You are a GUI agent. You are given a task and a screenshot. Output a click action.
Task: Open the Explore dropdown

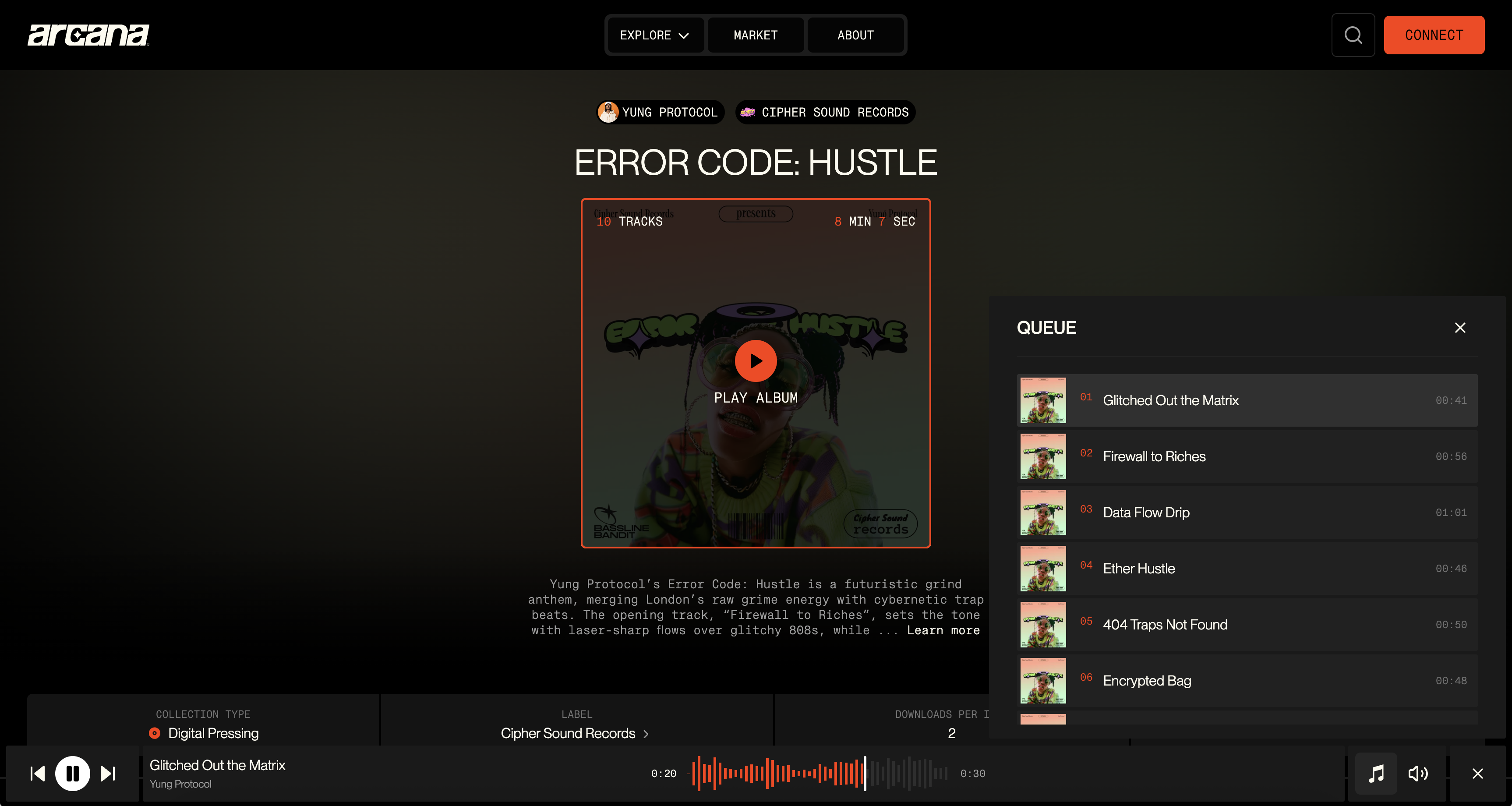point(655,35)
